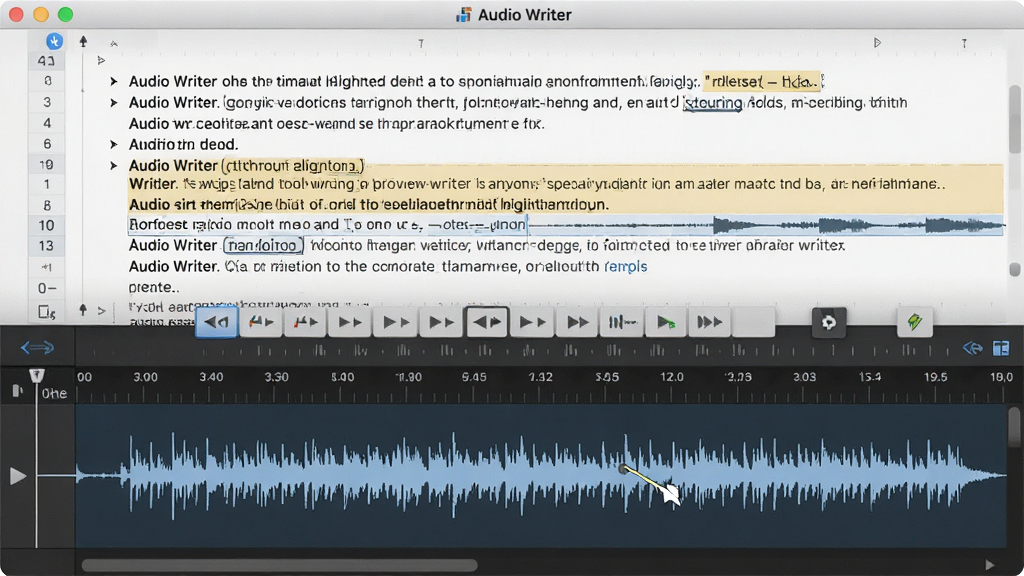Click the small caret at ruler's left end
The height and width of the screenshot is (576, 1024).
coord(114,44)
